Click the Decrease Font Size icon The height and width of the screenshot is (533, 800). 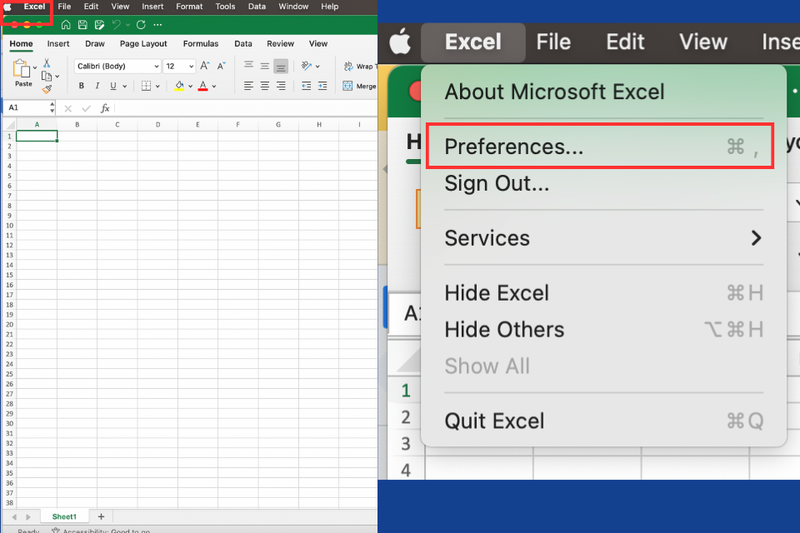(221, 66)
